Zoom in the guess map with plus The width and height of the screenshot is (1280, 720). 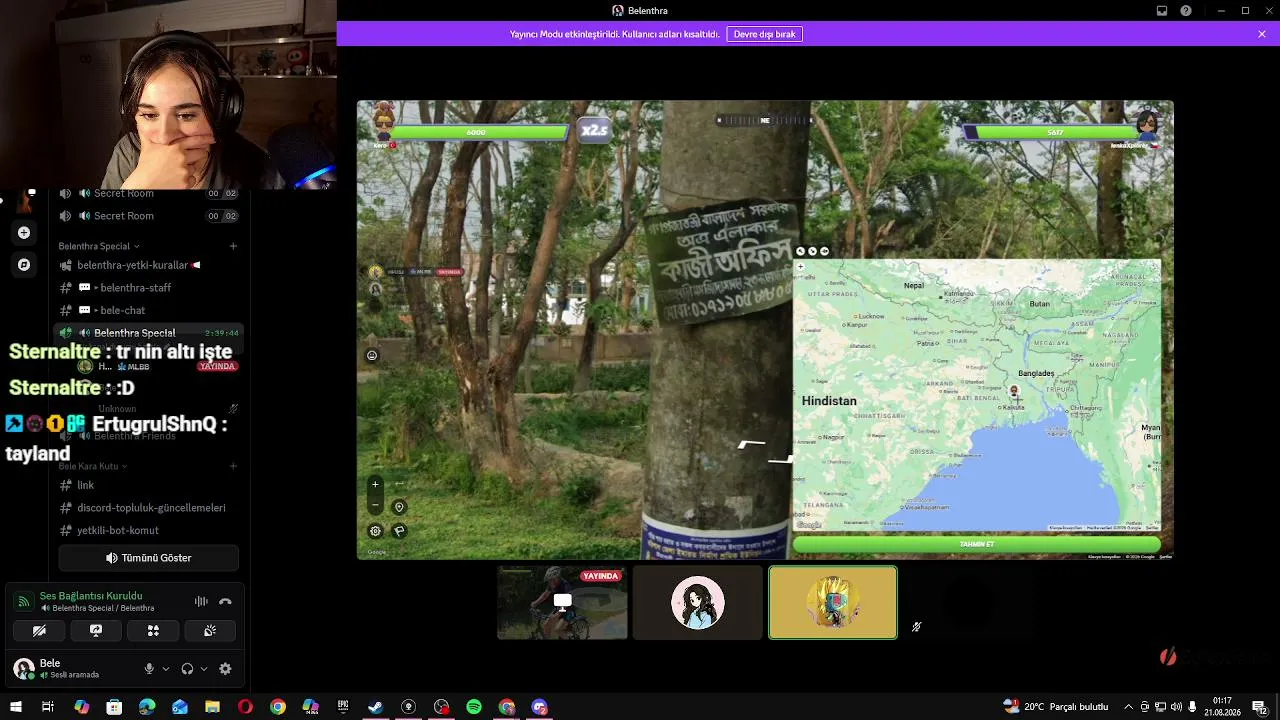point(800,267)
